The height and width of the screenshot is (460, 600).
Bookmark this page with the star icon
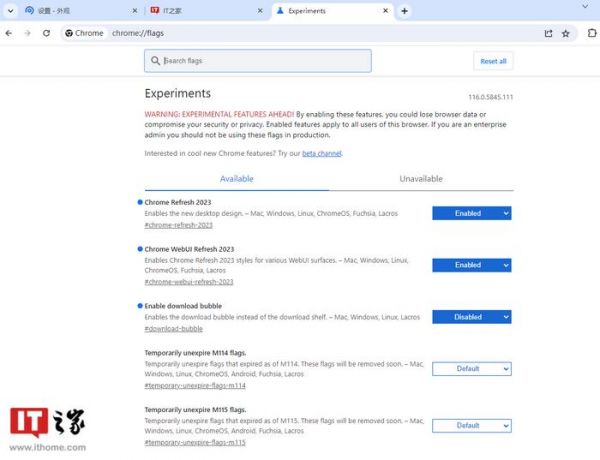pyautogui.click(x=566, y=33)
